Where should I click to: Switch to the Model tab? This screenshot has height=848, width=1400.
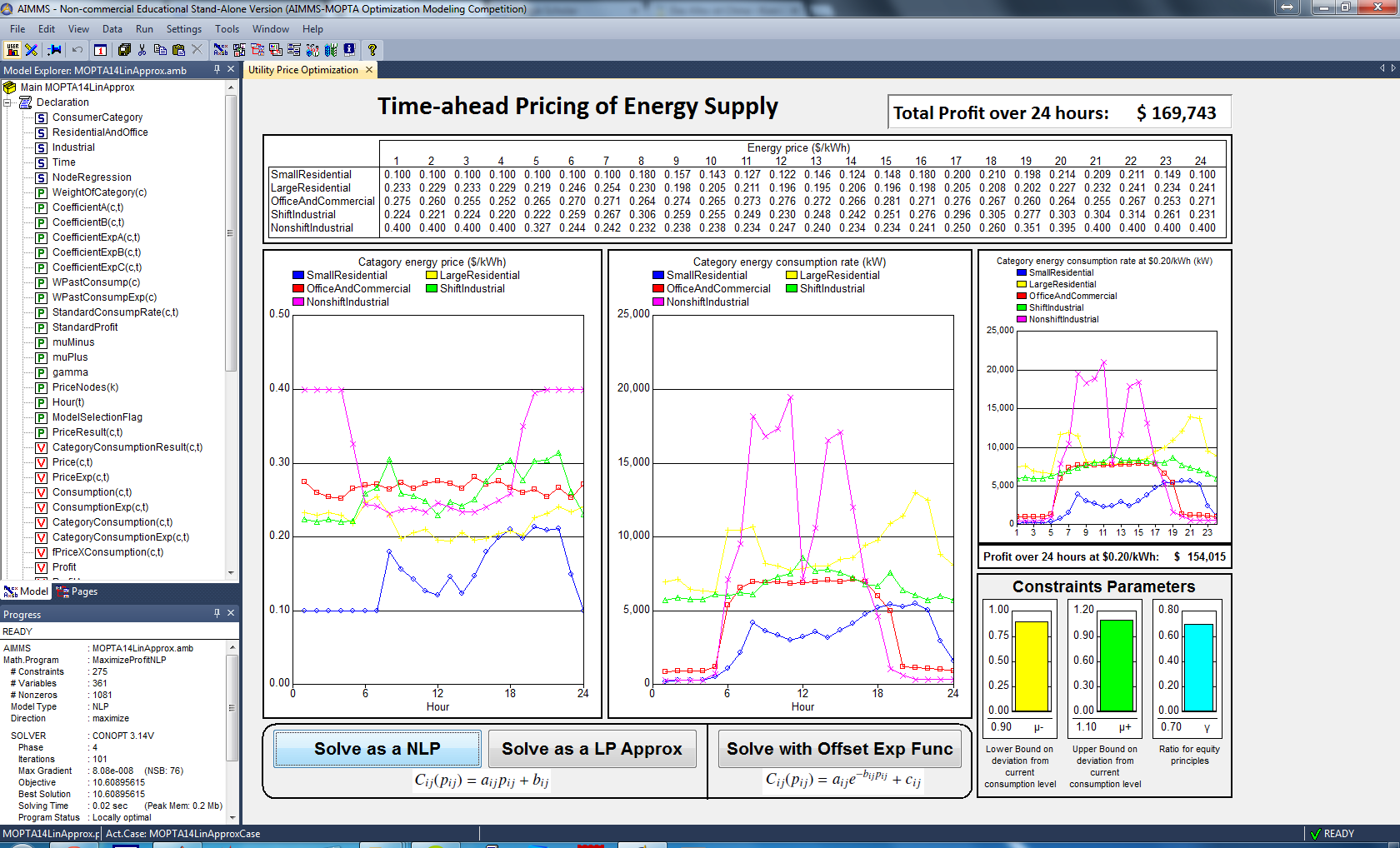[27, 591]
